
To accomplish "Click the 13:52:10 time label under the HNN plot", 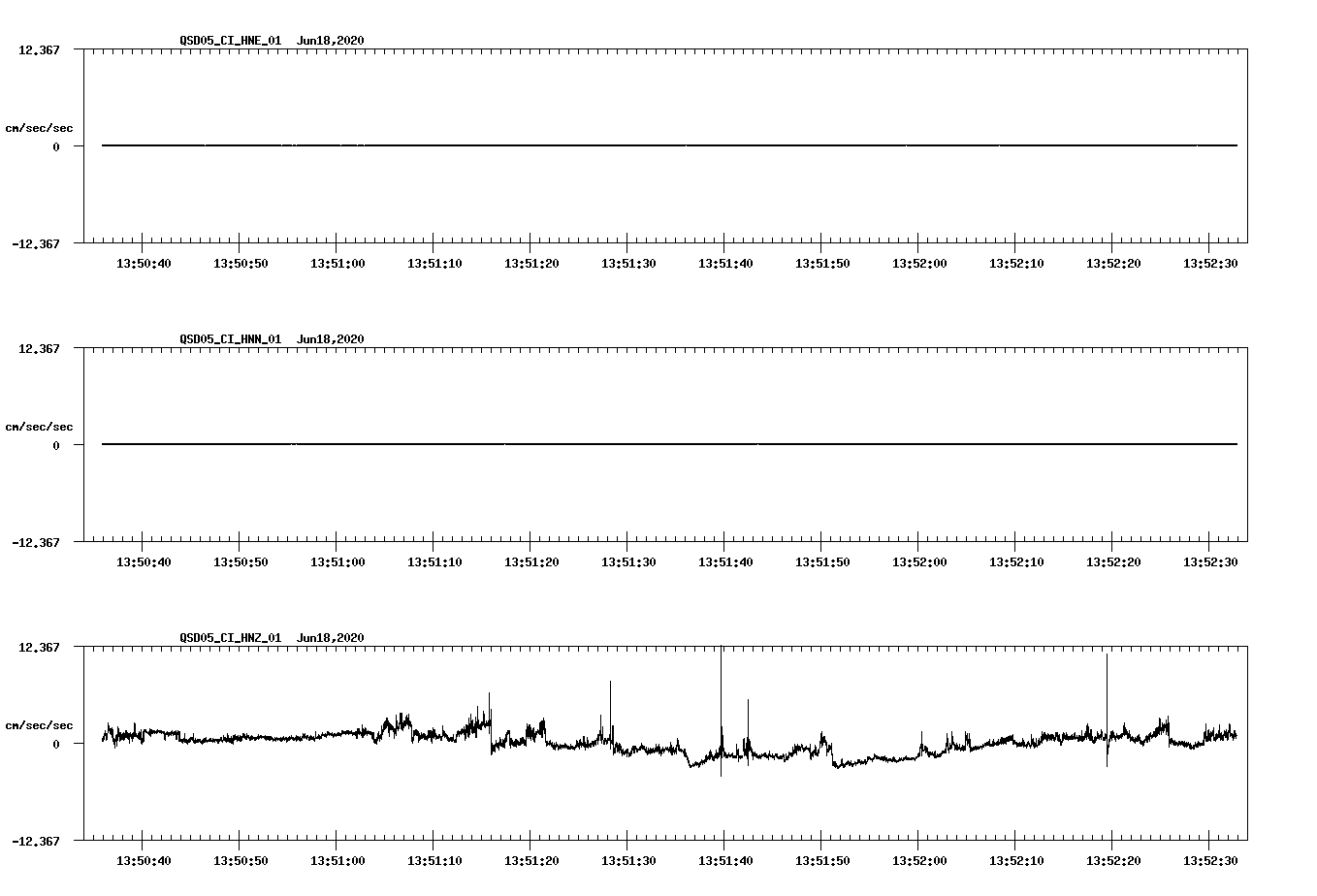I will [1016, 562].
